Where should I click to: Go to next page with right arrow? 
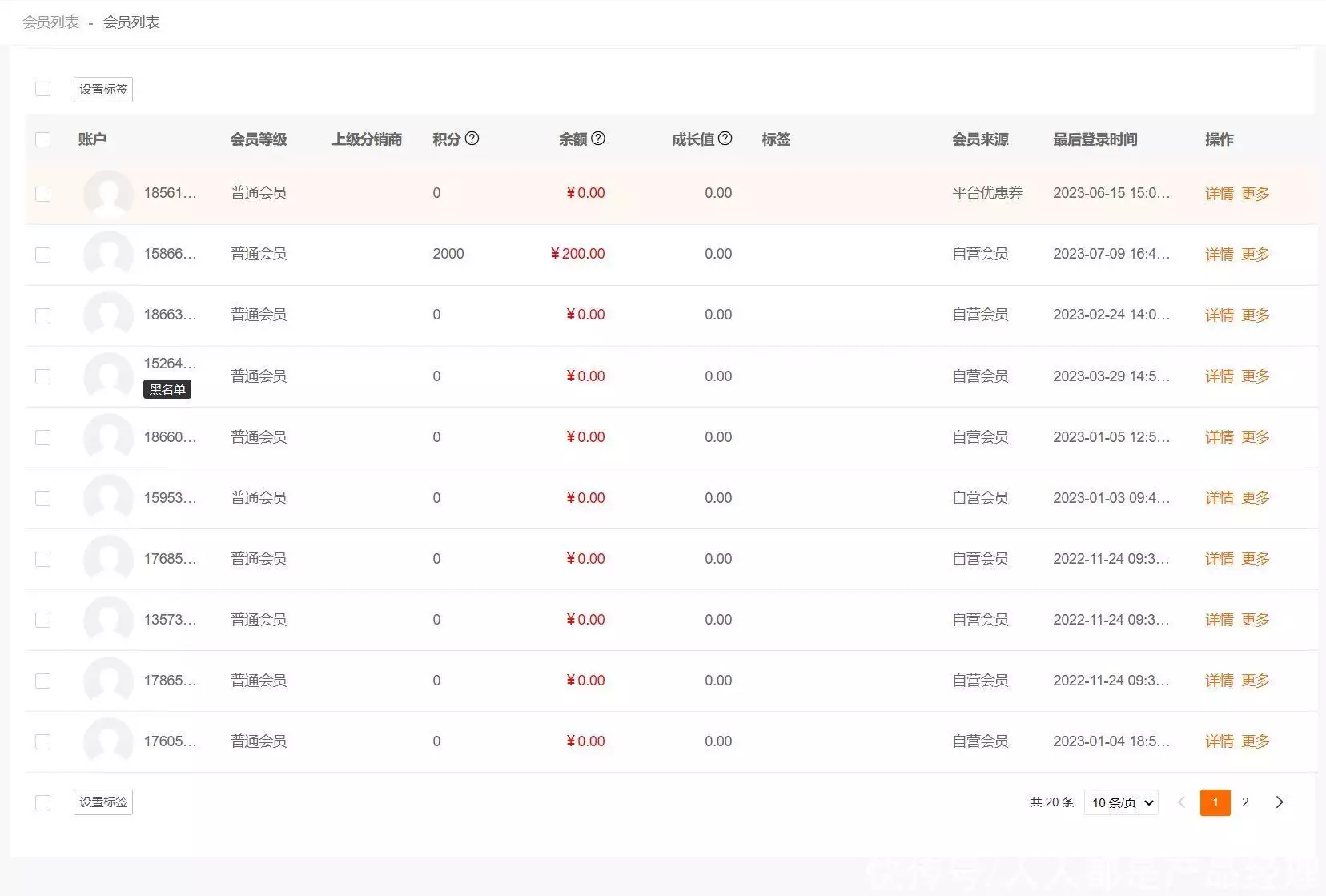[x=1279, y=802]
